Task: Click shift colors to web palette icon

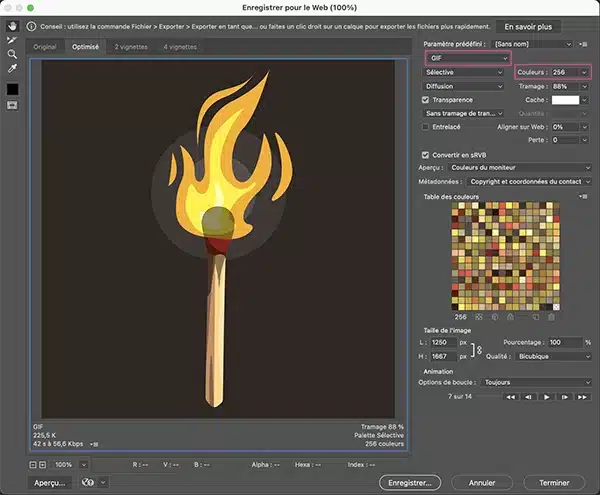Action: pyautogui.click(x=495, y=317)
